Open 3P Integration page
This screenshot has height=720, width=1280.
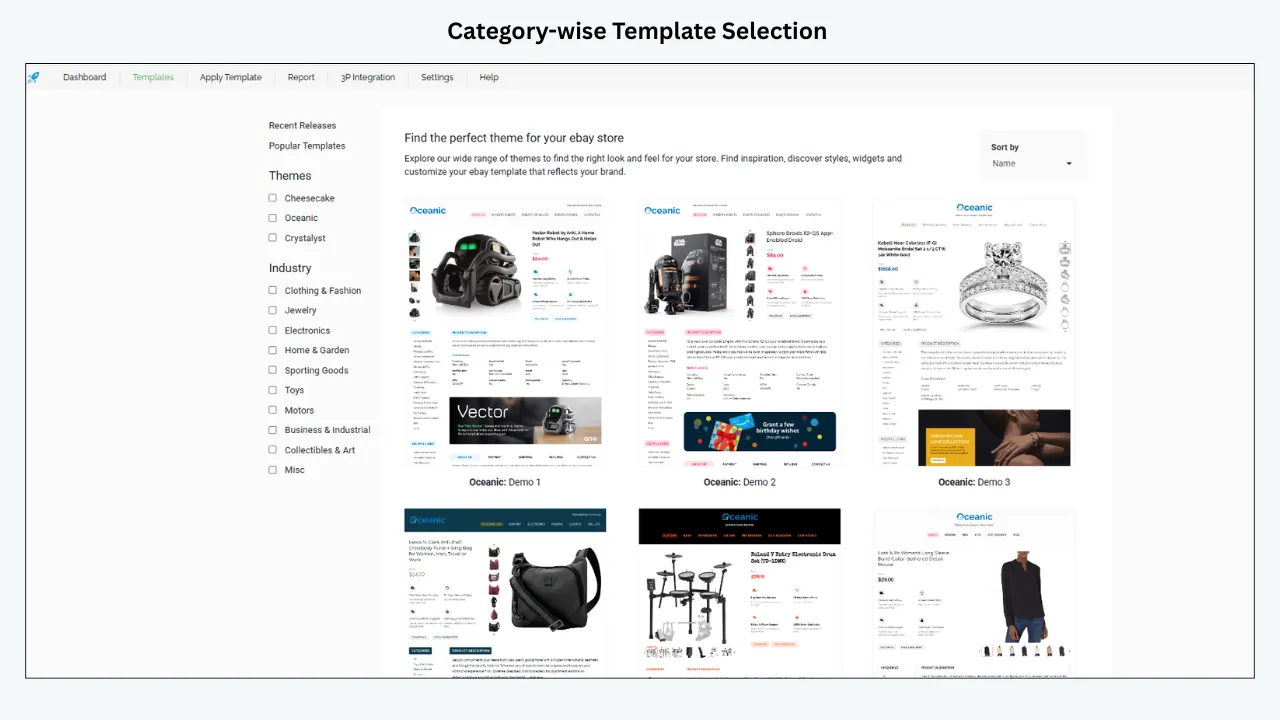click(368, 77)
